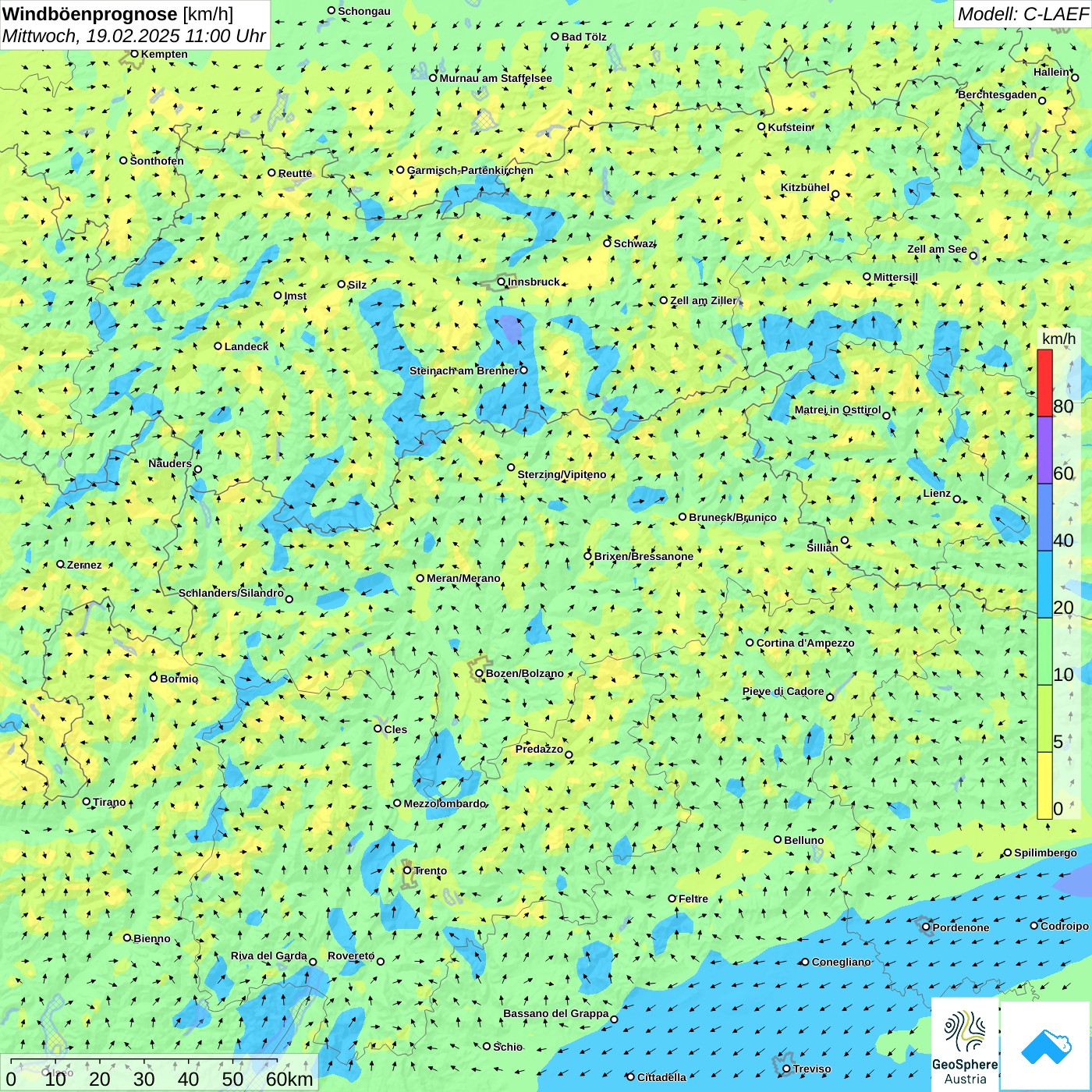Click the 'Bad Tölz' label
1092x1092 pixels.
point(583,37)
